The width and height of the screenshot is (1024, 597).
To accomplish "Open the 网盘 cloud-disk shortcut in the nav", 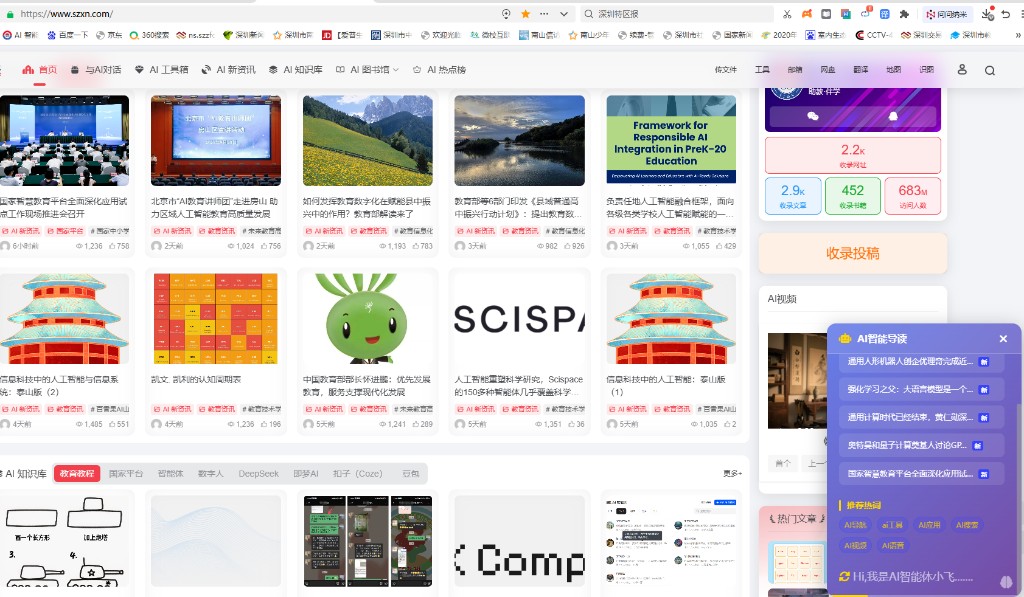I will coord(828,69).
